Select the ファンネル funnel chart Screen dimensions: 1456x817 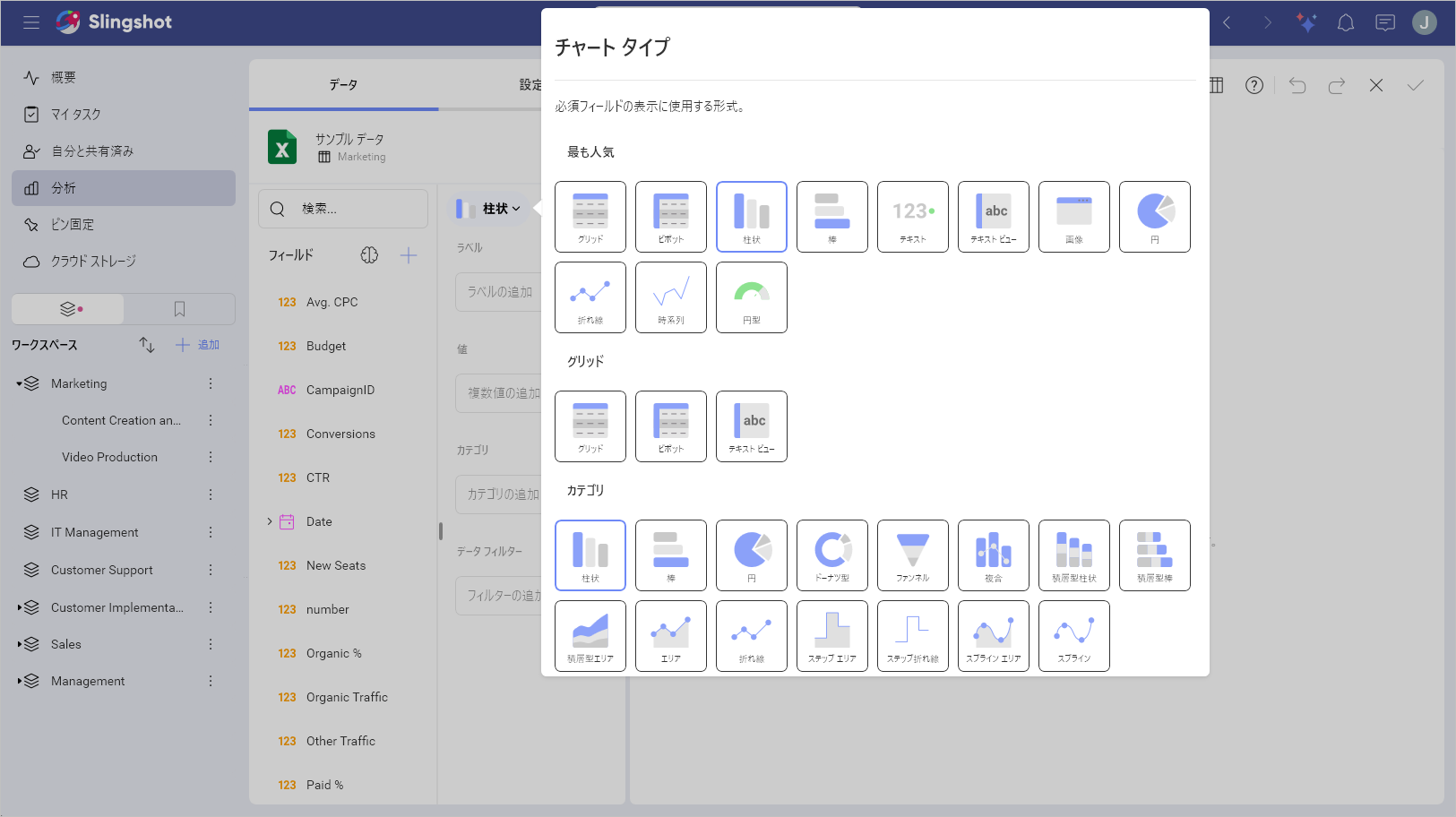coord(913,555)
